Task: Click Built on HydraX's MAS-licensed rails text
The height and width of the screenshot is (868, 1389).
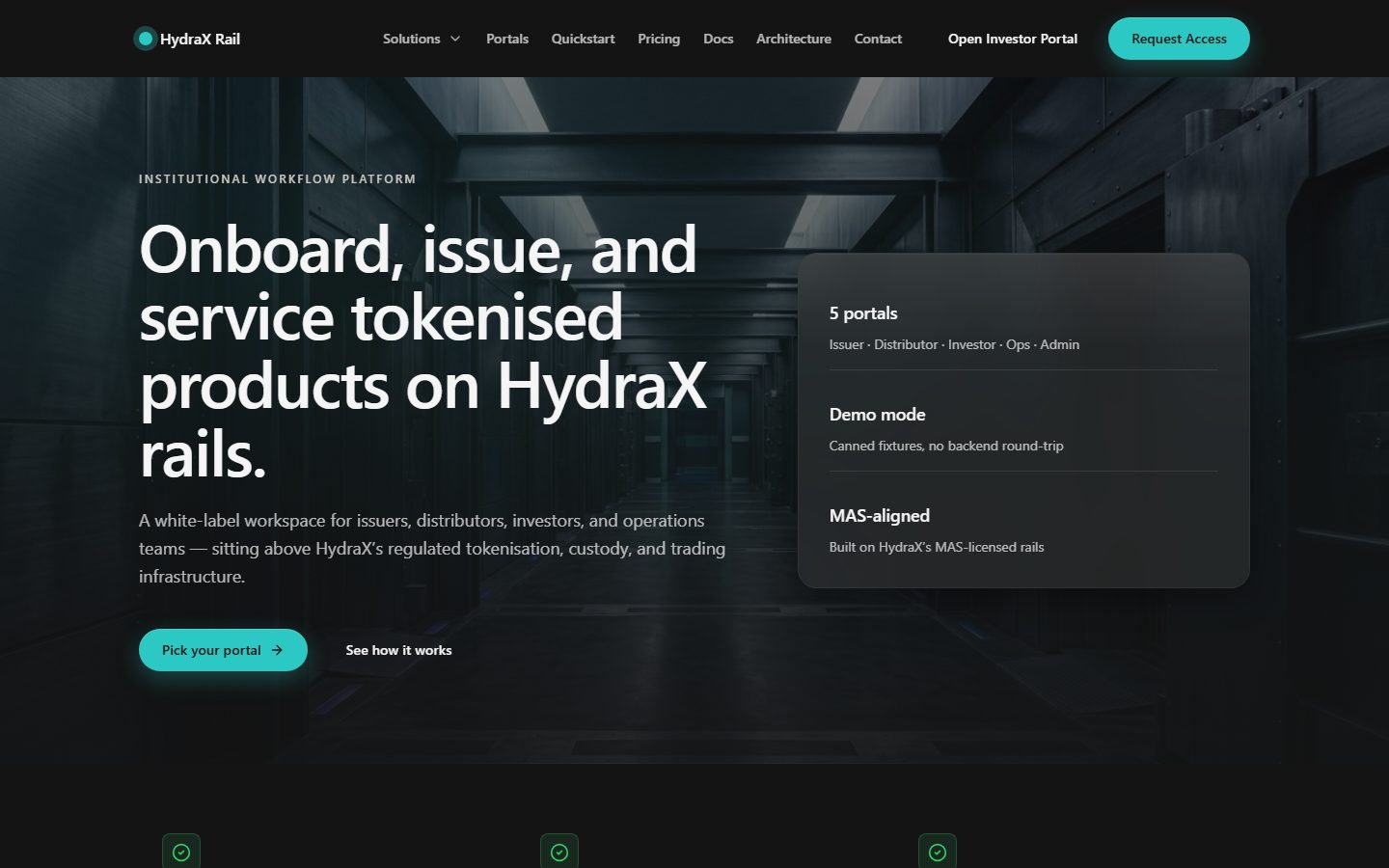Action: 937,547
